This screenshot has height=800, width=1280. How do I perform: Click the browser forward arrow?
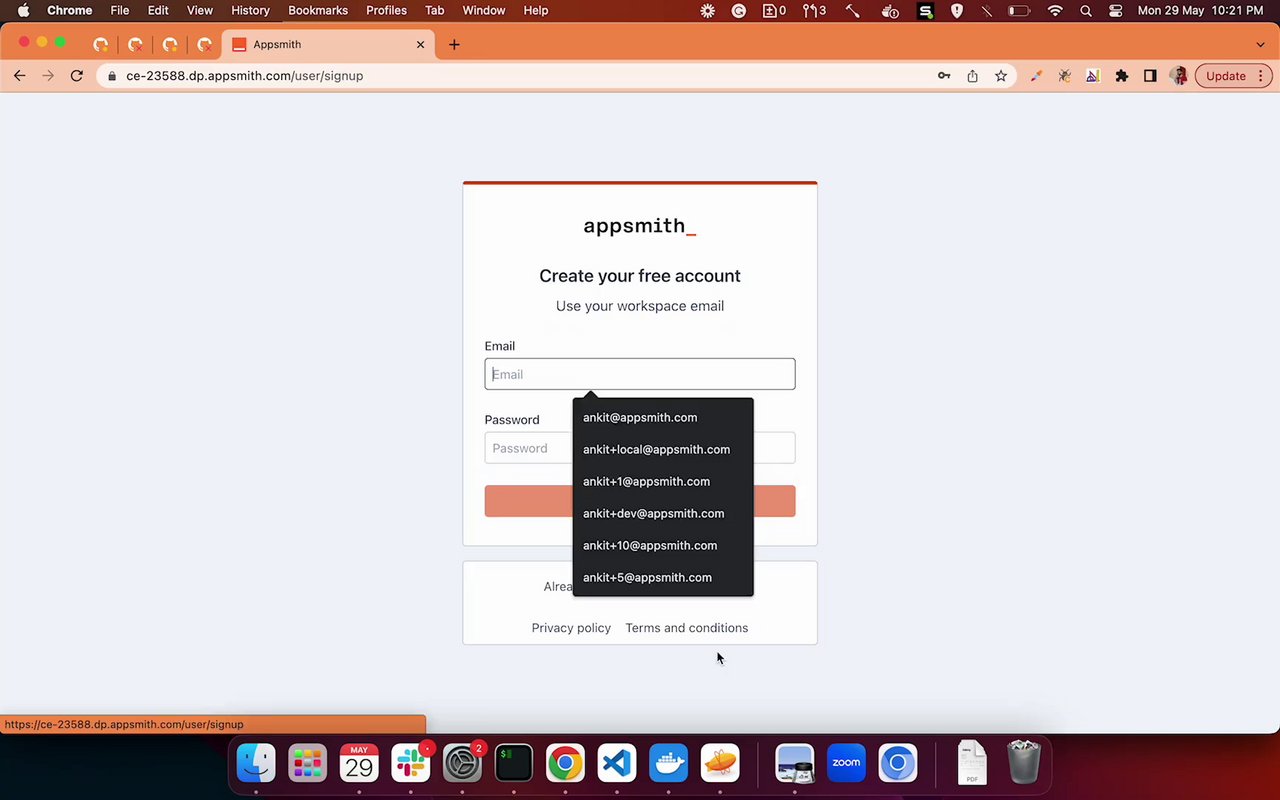48,76
